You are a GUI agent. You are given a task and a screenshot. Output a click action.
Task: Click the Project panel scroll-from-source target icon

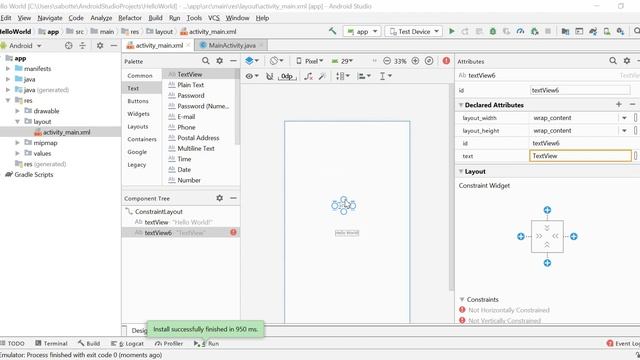69,46
